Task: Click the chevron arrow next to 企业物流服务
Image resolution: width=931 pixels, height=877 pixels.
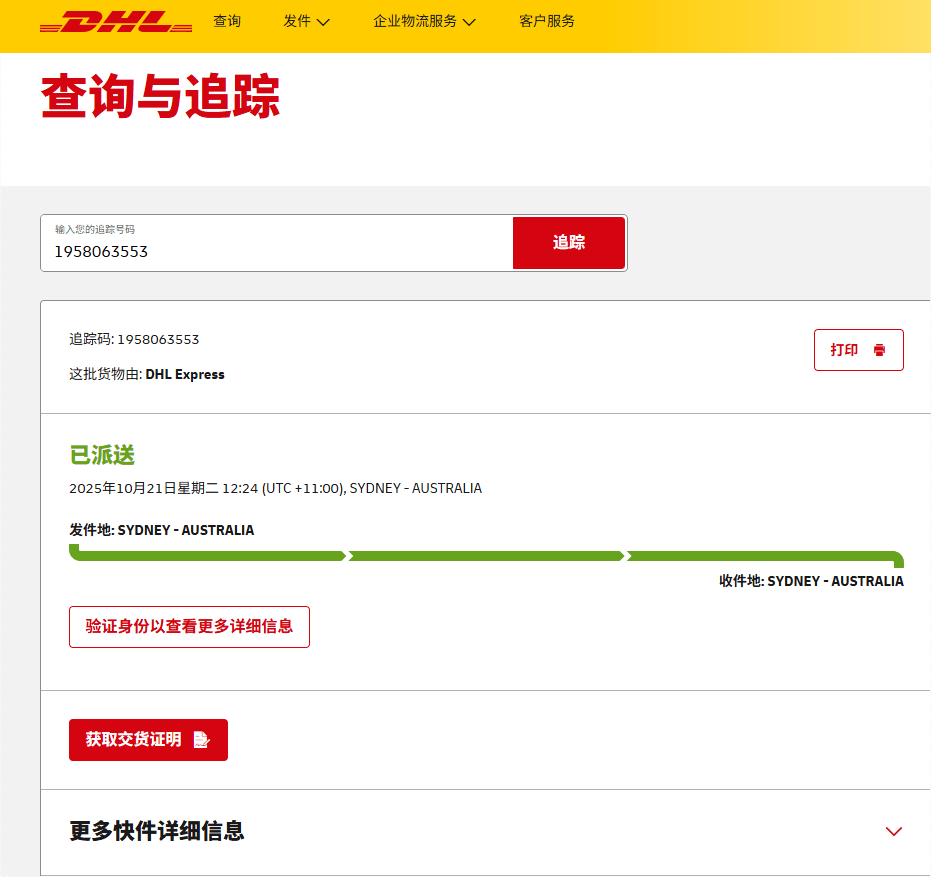Action: tap(469, 22)
